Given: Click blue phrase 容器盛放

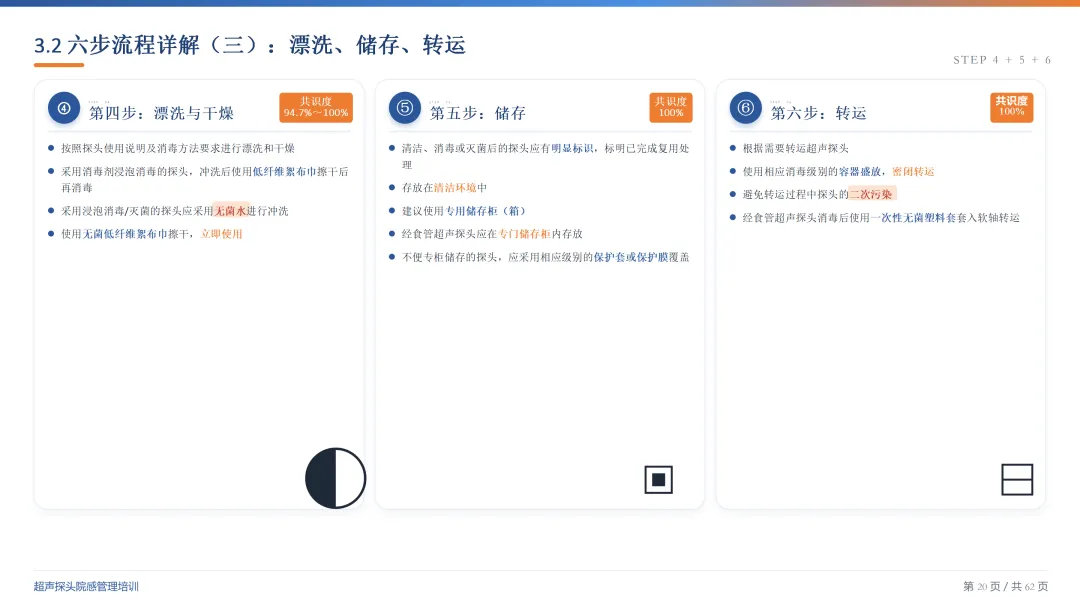Looking at the screenshot, I should [x=860, y=171].
